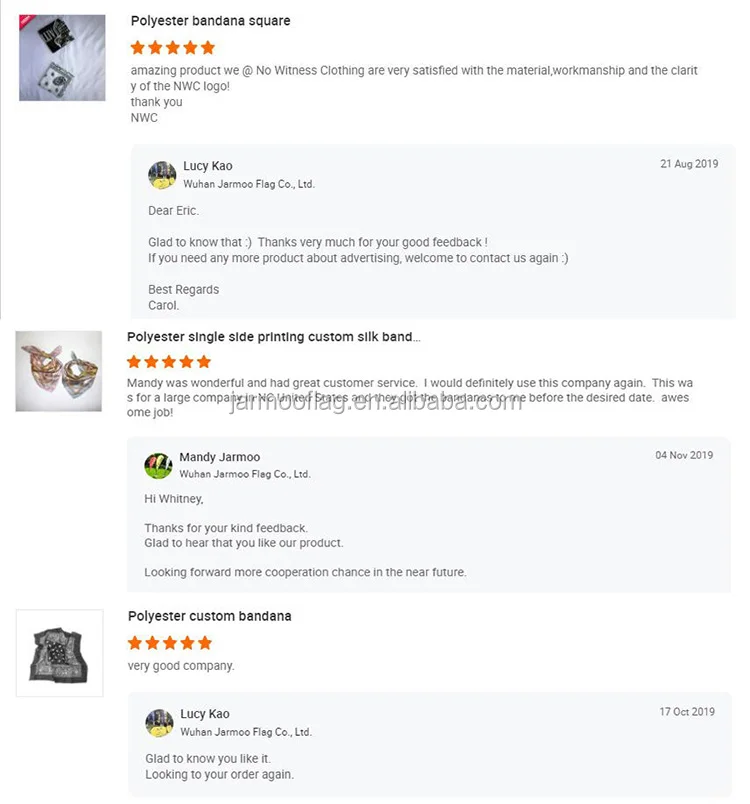Screen dimensions: 750x804
Task: Click Lucy Kao's avatar in last reply
Action: (160, 723)
